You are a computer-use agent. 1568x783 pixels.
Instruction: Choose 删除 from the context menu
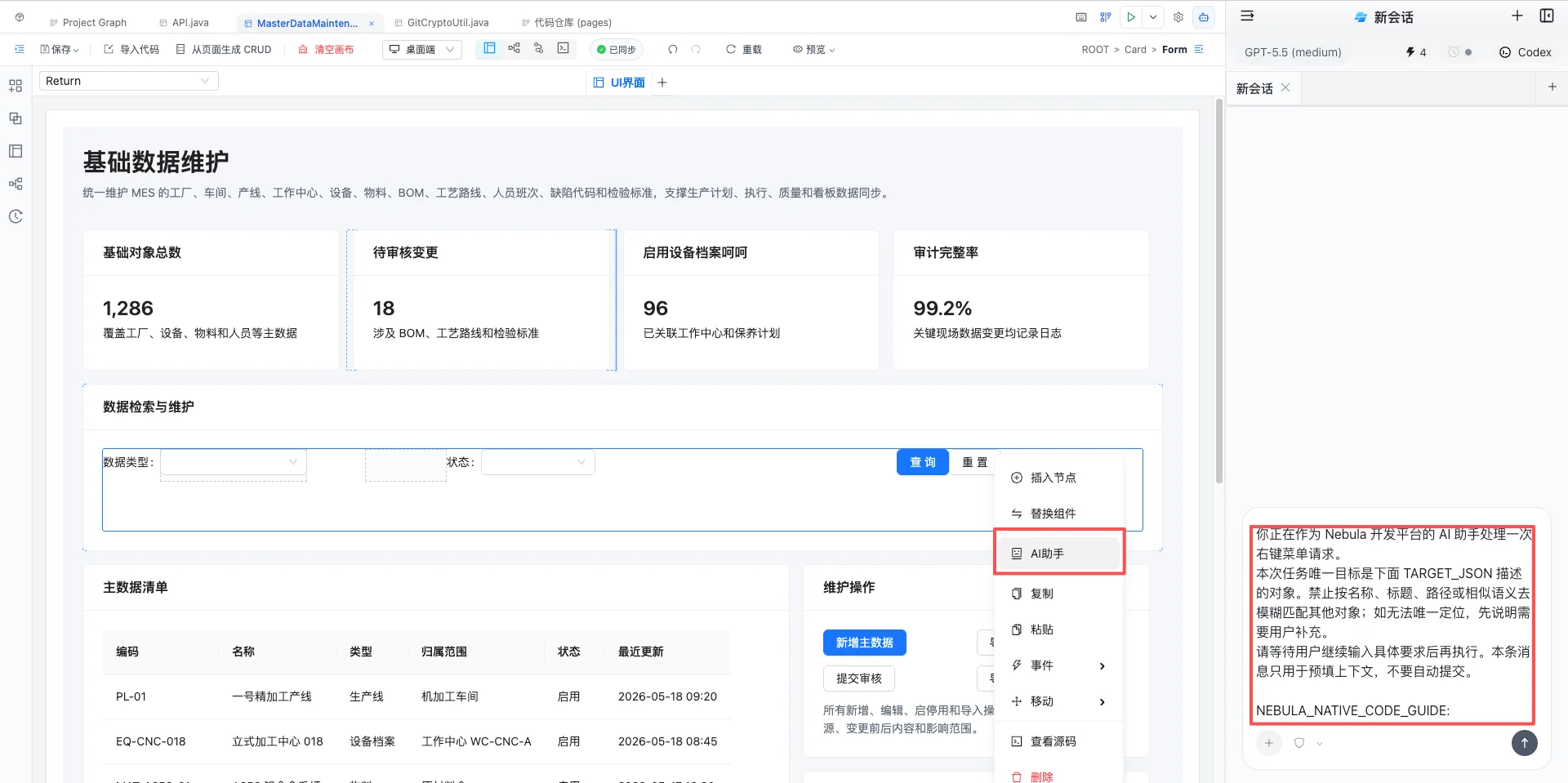pos(1058,776)
